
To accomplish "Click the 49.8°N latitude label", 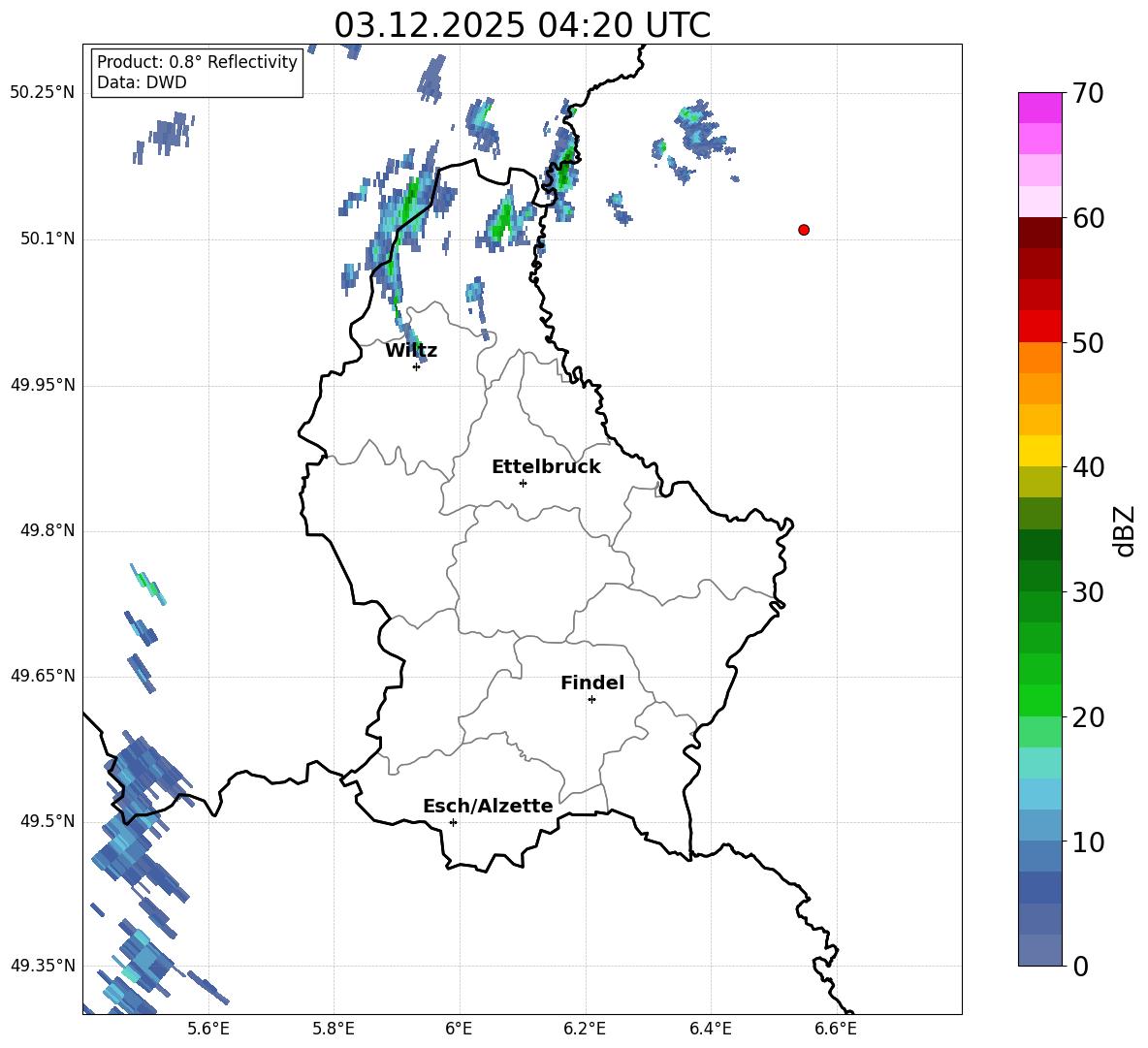I will pyautogui.click(x=48, y=530).
